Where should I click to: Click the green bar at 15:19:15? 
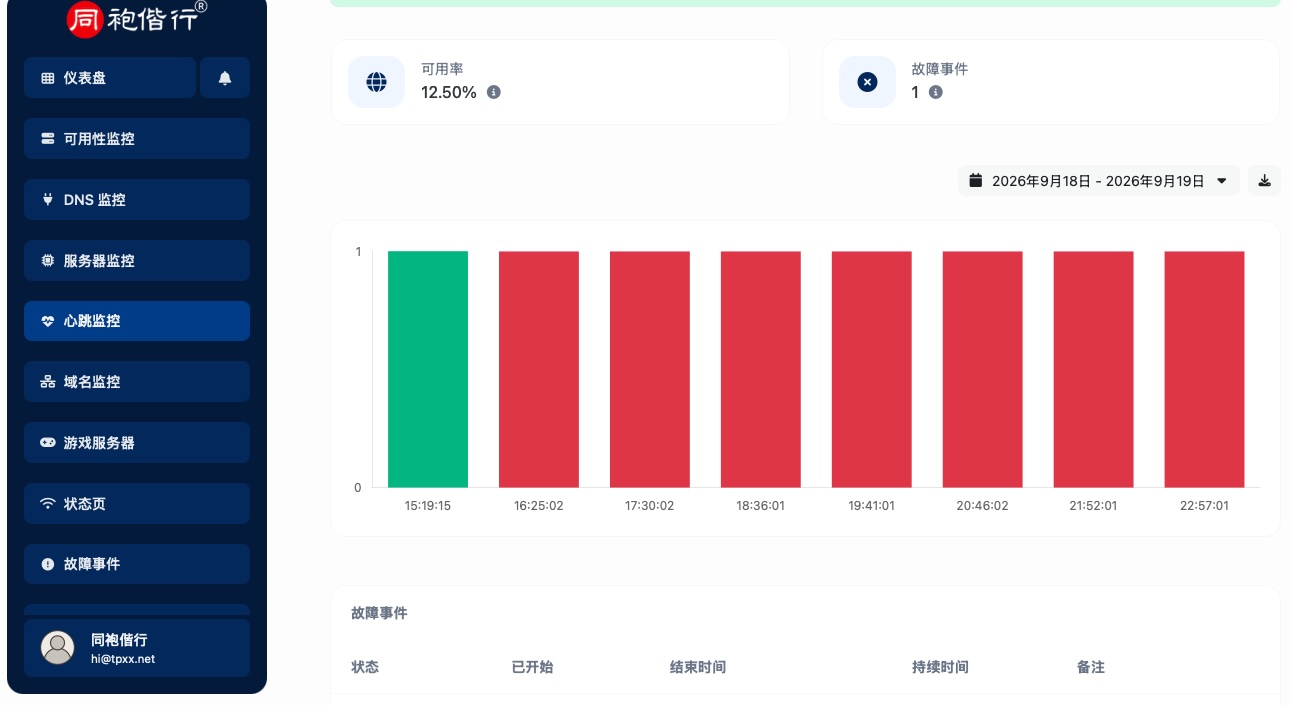(x=428, y=369)
